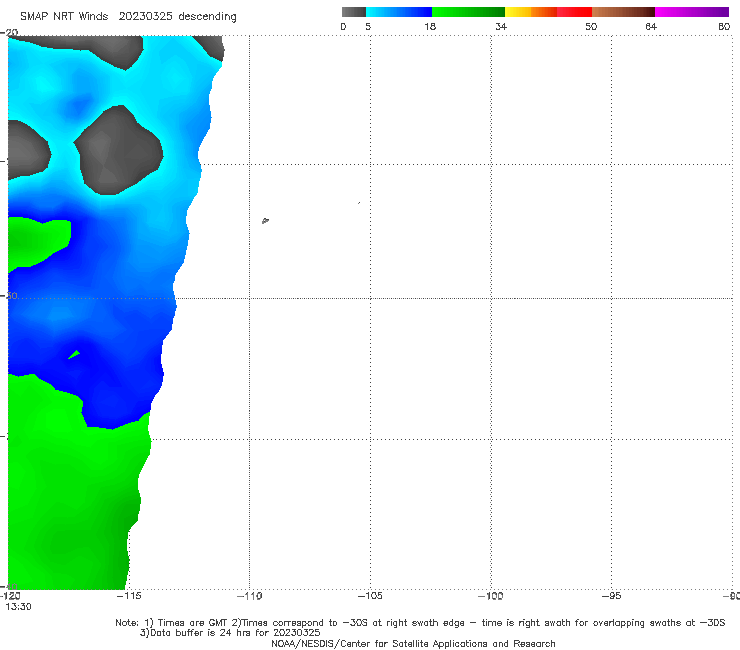Click the brown segment of the color bar
Screen dimensions: 740x650
tap(623, 12)
